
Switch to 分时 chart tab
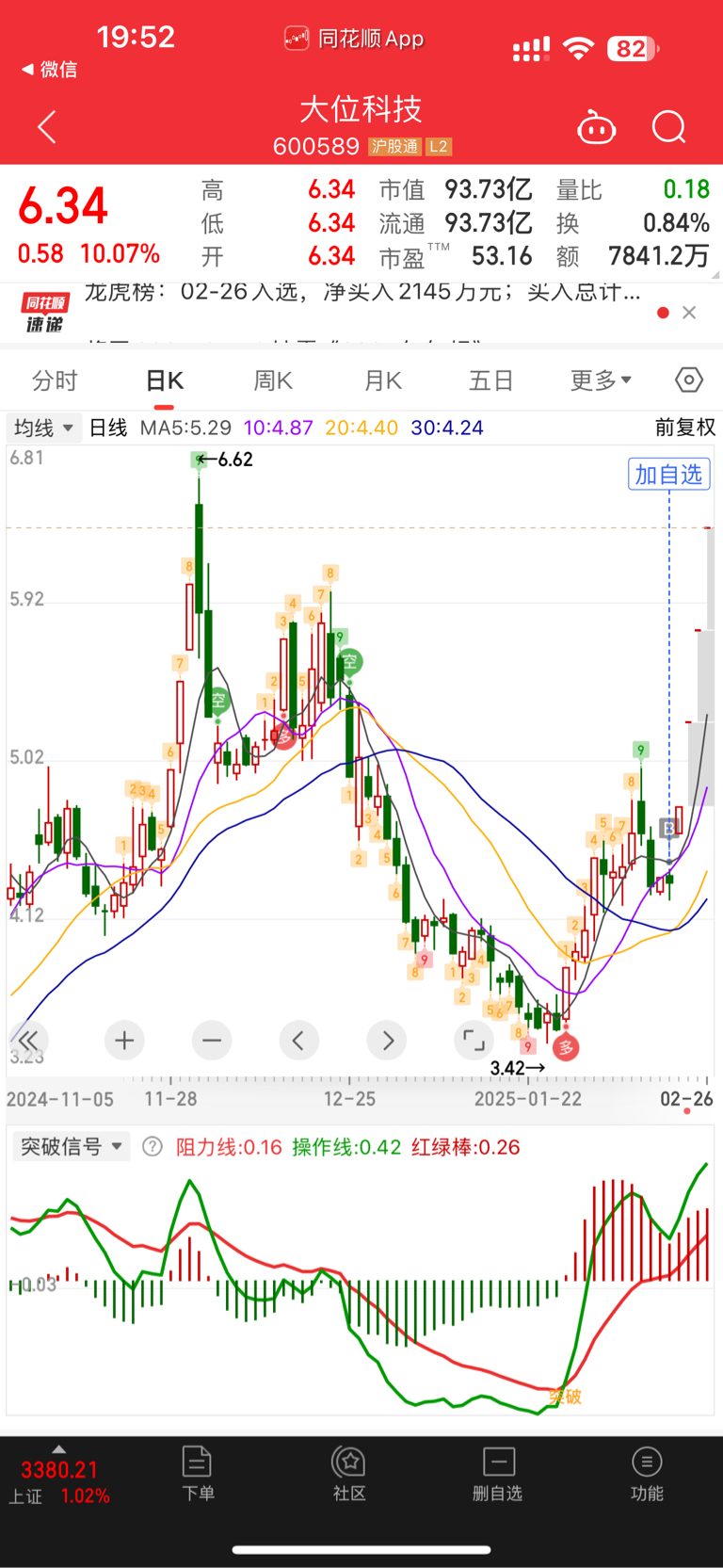(55, 380)
